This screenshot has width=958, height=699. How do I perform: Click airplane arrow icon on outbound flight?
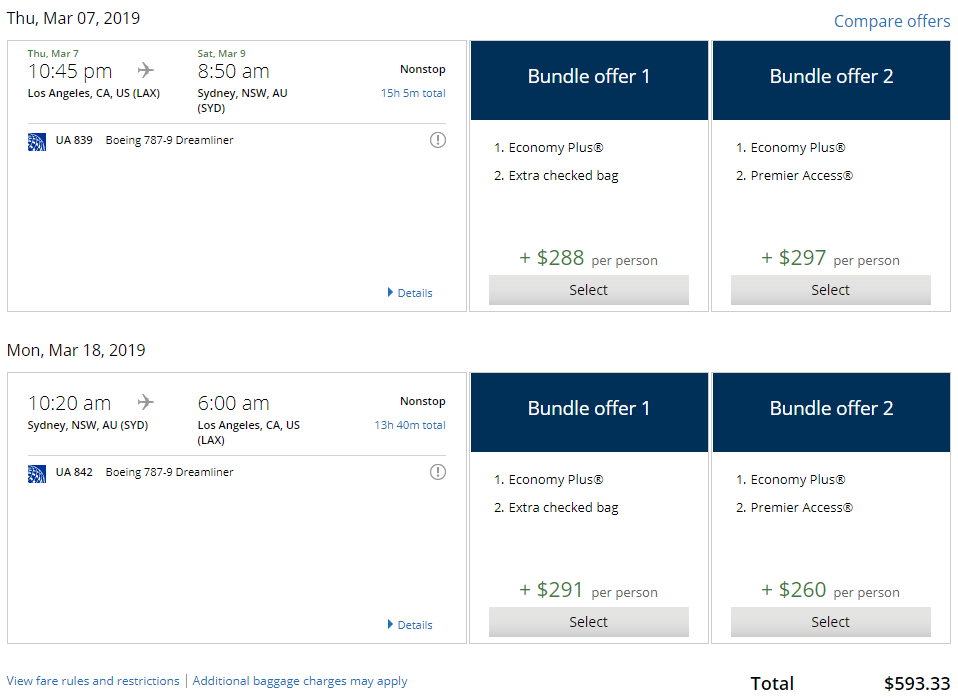[x=147, y=70]
